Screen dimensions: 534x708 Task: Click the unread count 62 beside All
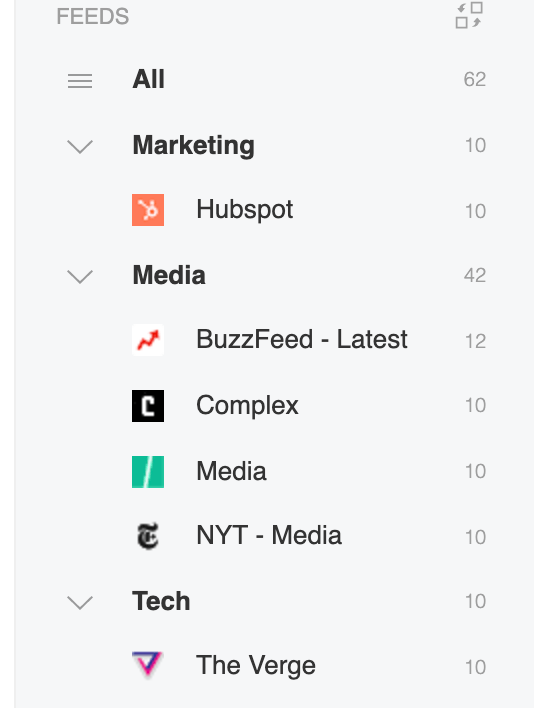click(x=475, y=79)
